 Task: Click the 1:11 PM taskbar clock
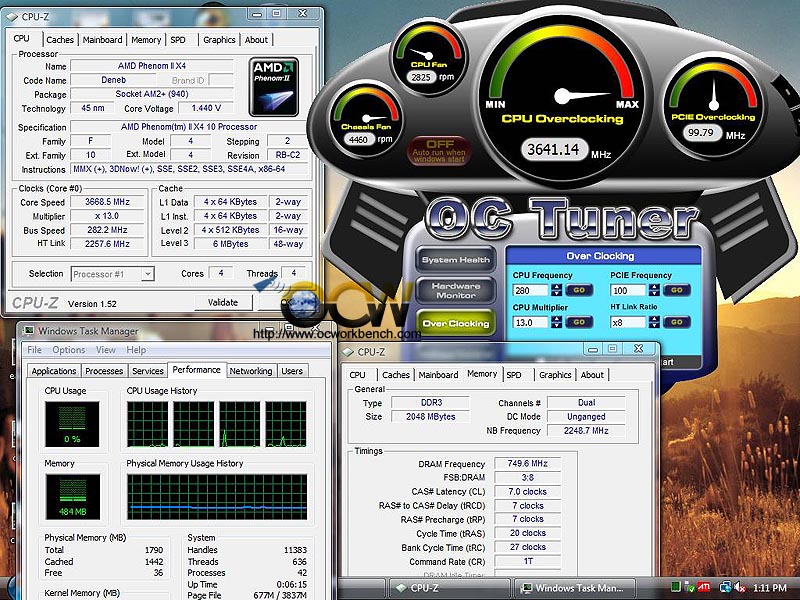(x=769, y=588)
